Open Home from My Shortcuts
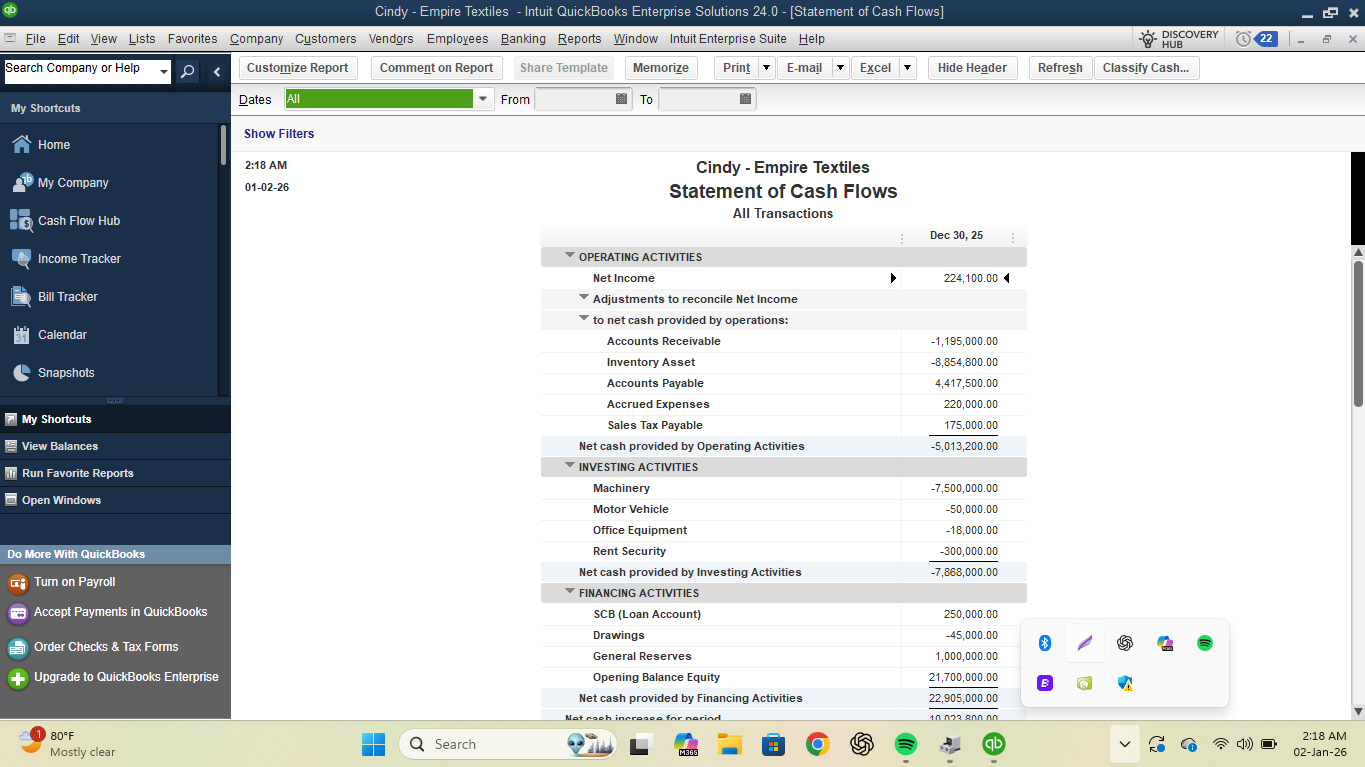 (54, 145)
